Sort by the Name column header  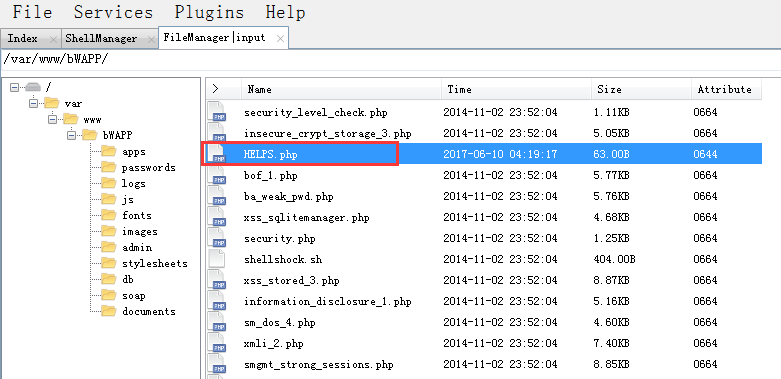[341, 89]
